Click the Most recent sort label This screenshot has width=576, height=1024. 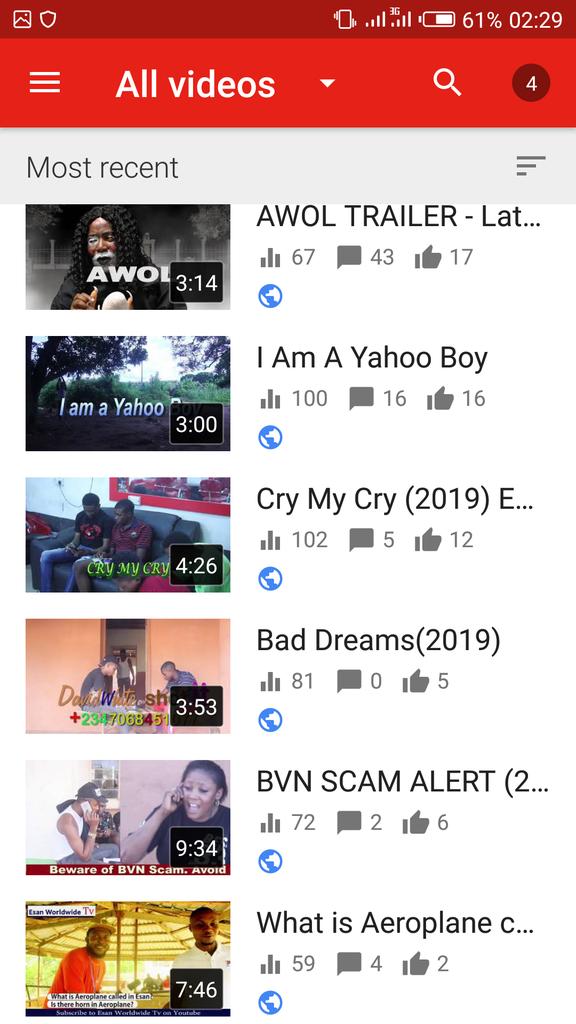coord(103,167)
